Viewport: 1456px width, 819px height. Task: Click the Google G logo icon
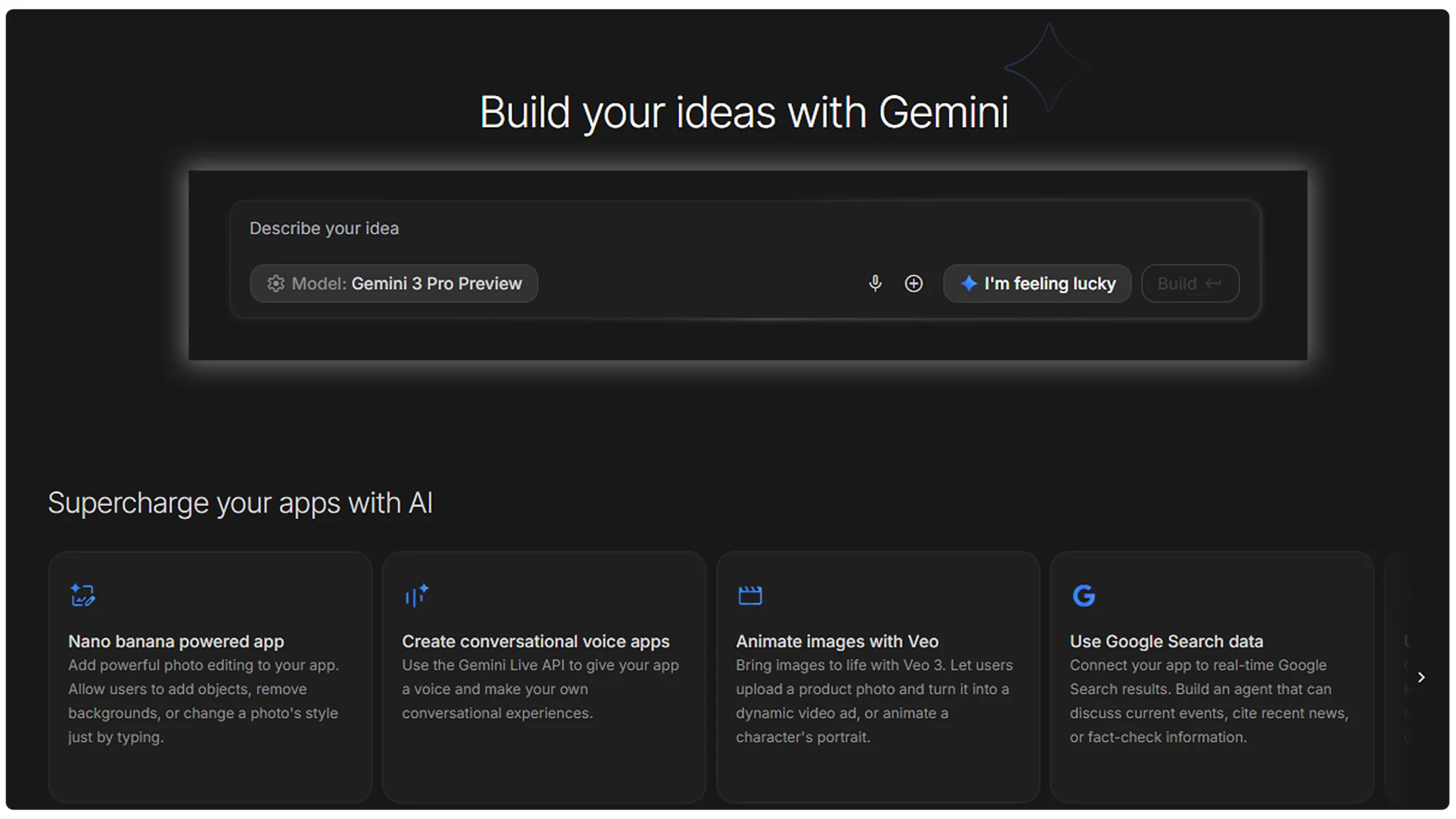point(1083,595)
